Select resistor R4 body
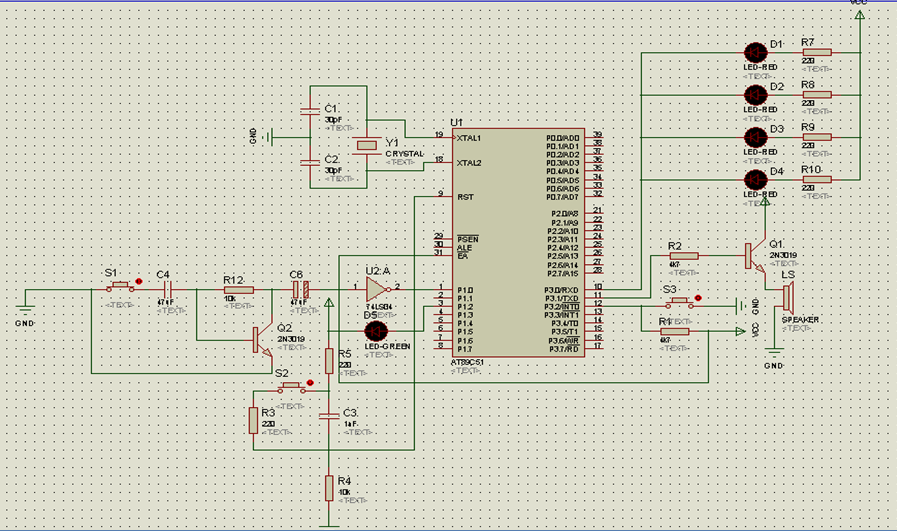The width and height of the screenshot is (897, 531). (x=329, y=488)
